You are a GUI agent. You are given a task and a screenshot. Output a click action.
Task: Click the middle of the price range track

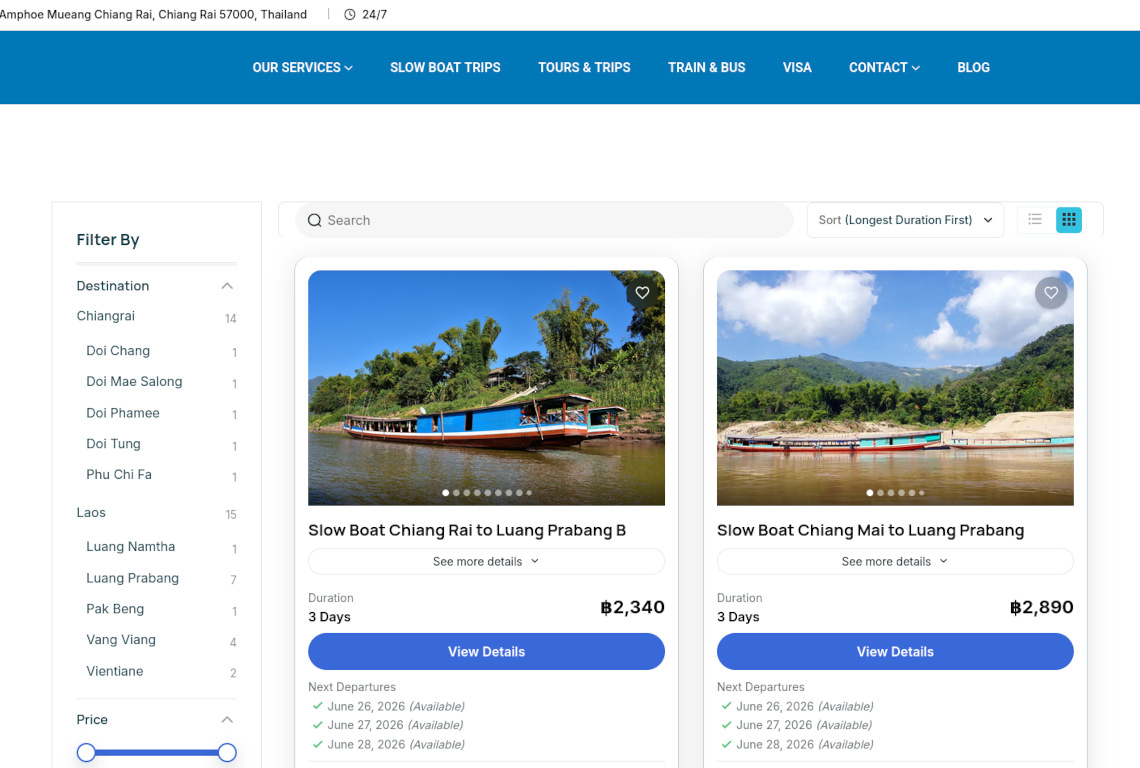(x=156, y=753)
